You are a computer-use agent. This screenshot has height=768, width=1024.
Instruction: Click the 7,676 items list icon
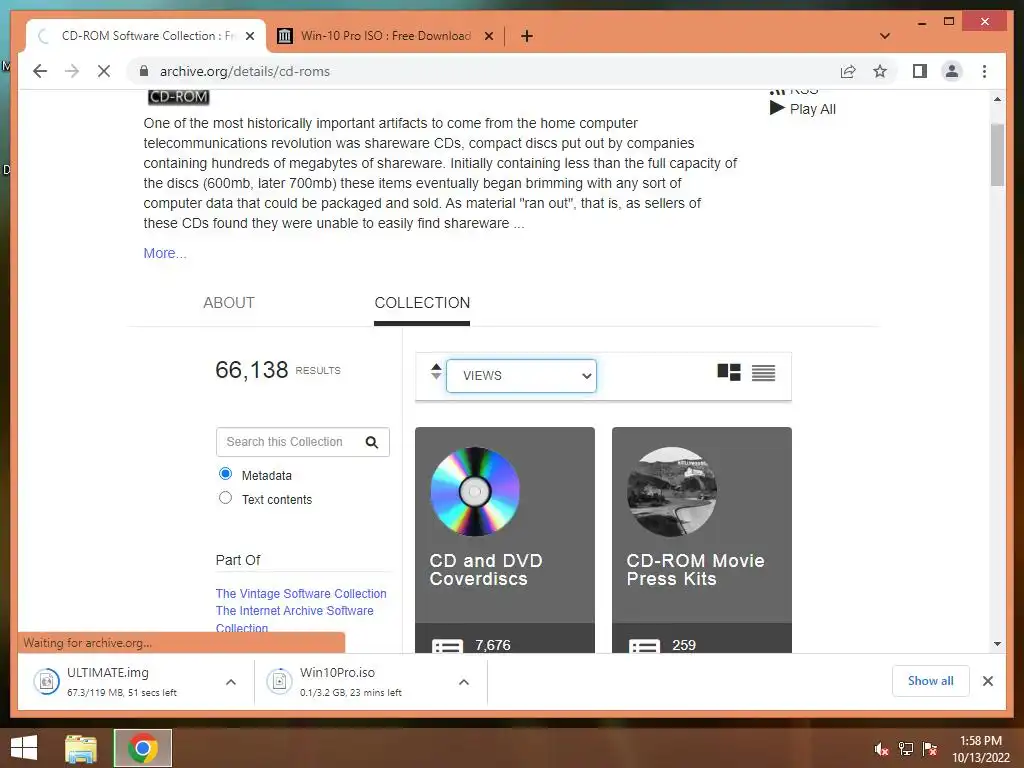447,647
